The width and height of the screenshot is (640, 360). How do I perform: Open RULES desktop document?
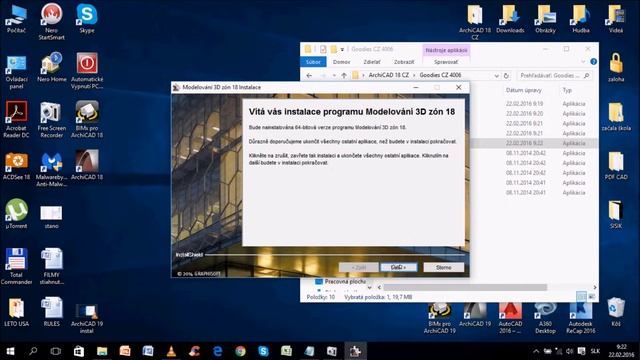[x=51, y=313]
